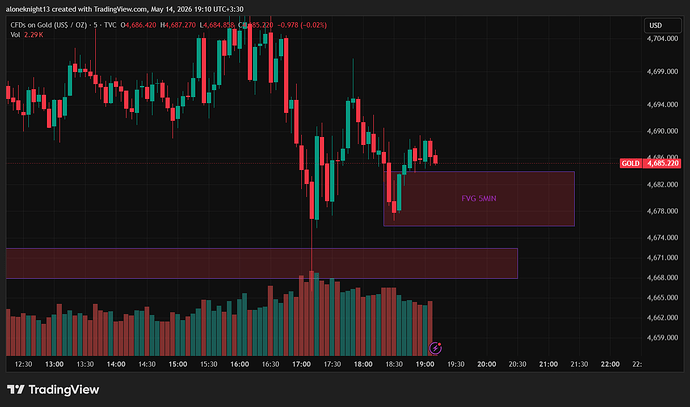Click the 15:00 time axis label
This screenshot has width=690, height=407.
coord(178,364)
